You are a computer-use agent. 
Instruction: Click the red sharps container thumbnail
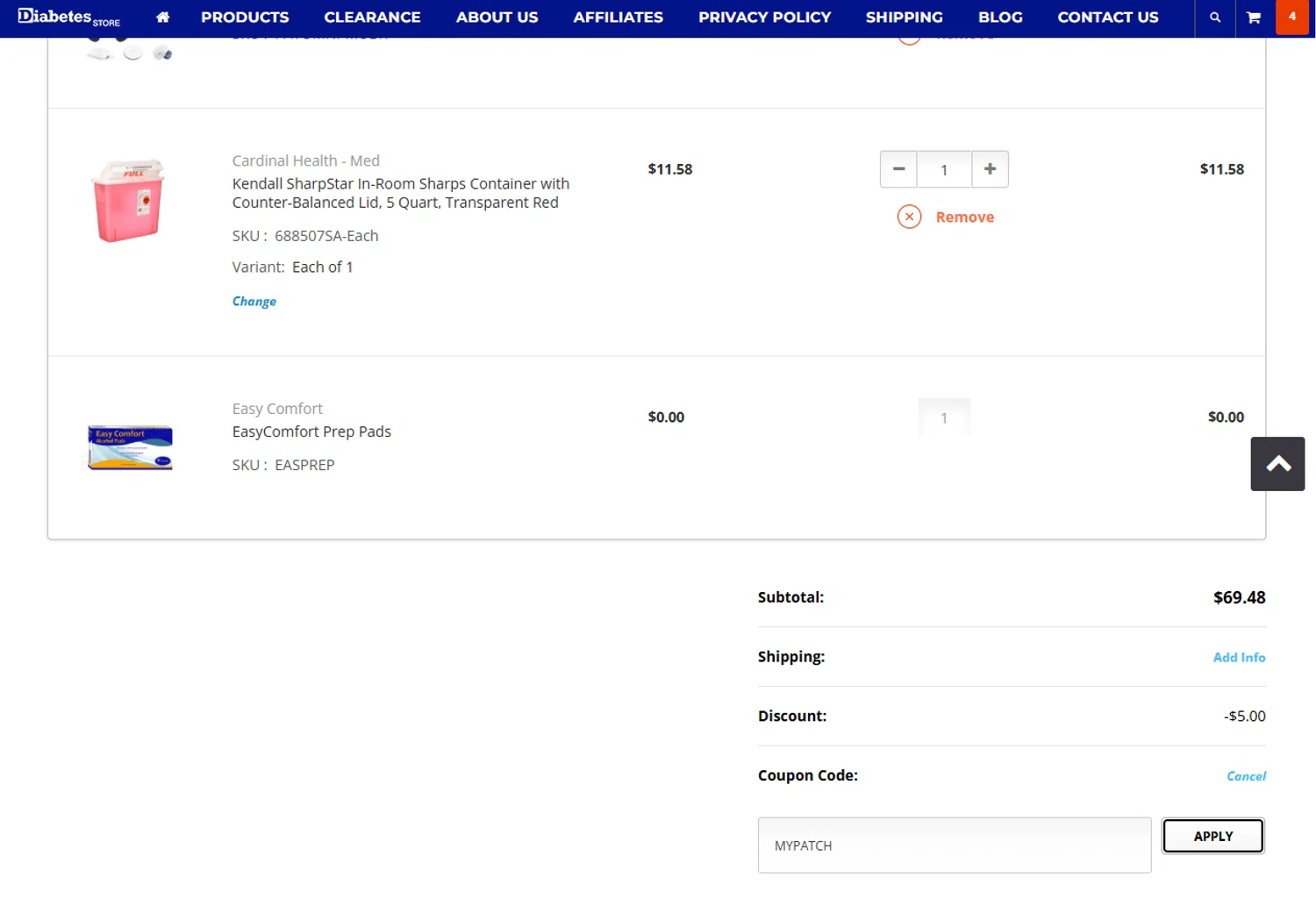(x=129, y=200)
